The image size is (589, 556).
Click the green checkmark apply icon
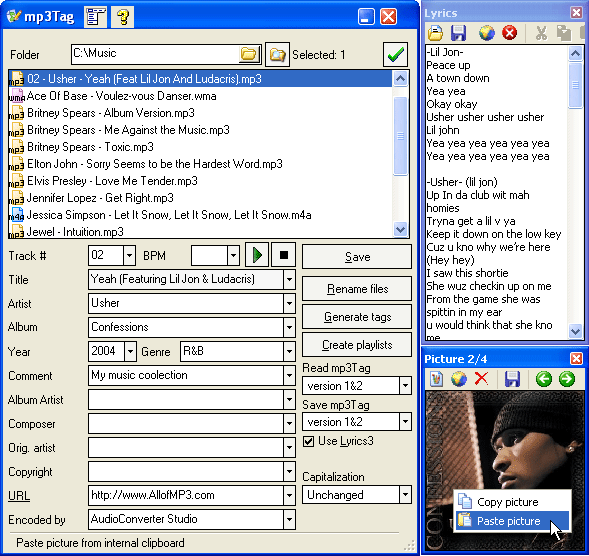tap(396, 54)
